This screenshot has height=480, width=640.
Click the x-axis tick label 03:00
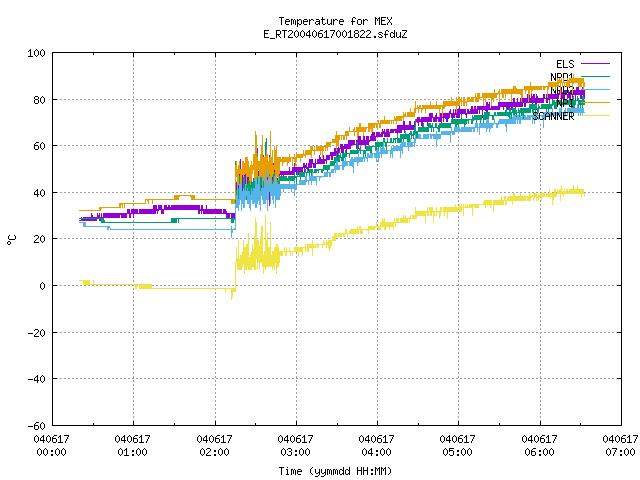click(x=295, y=452)
